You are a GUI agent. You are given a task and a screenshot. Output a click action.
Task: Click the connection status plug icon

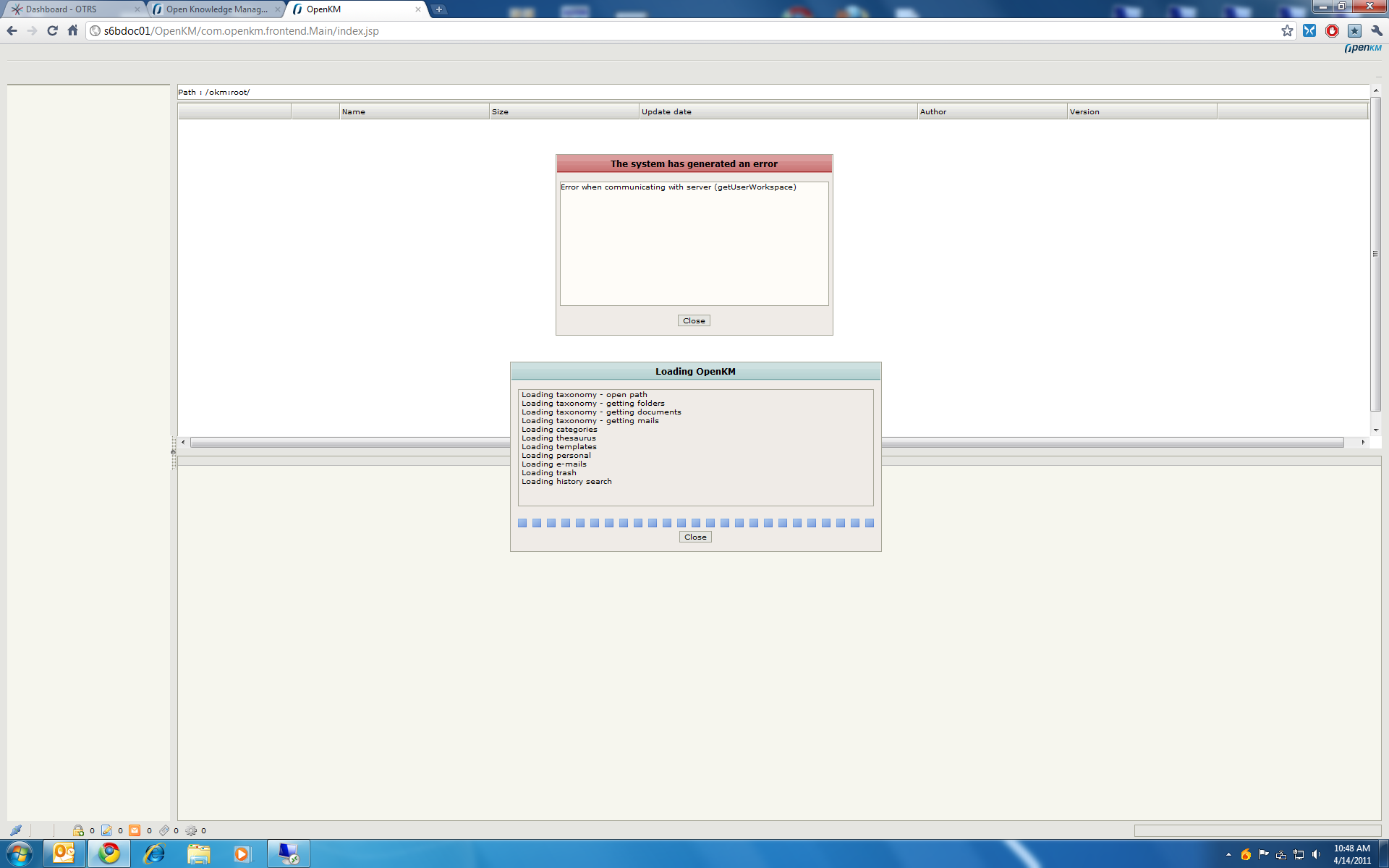coord(16,830)
